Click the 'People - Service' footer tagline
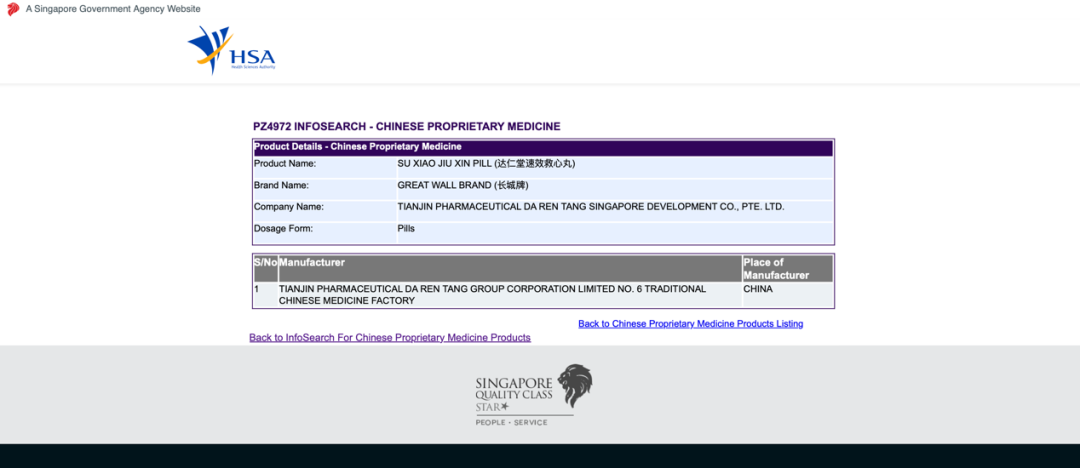1080x468 pixels. [x=511, y=423]
